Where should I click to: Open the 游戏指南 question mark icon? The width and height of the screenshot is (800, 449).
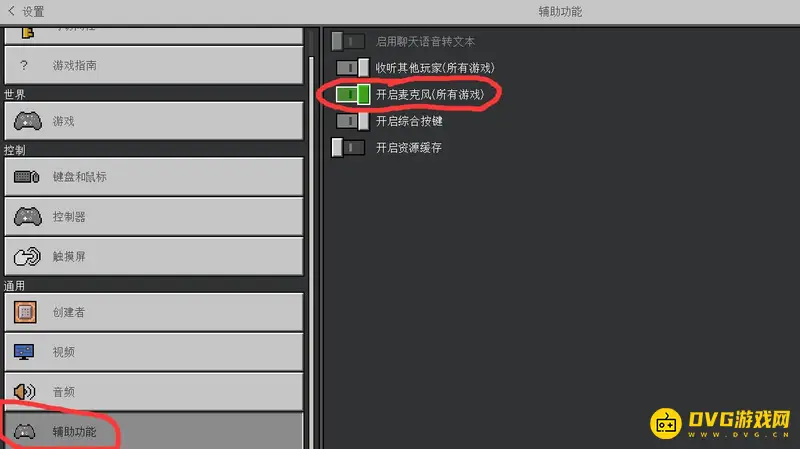[23, 65]
